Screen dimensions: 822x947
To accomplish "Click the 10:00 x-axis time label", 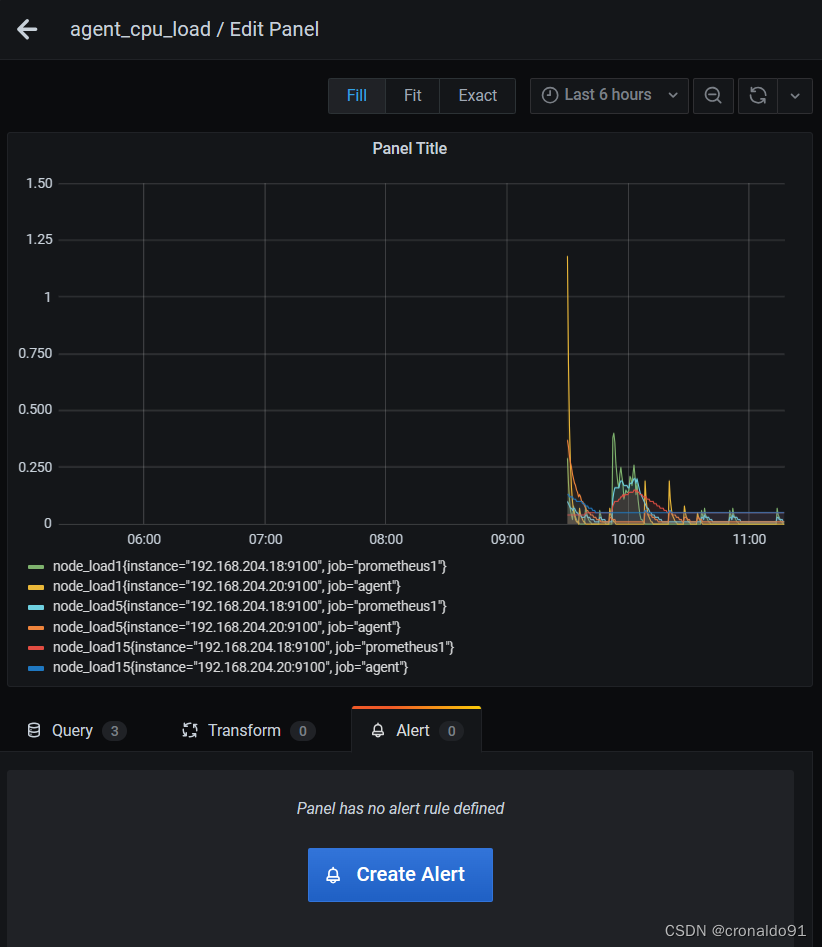I will pyautogui.click(x=628, y=539).
